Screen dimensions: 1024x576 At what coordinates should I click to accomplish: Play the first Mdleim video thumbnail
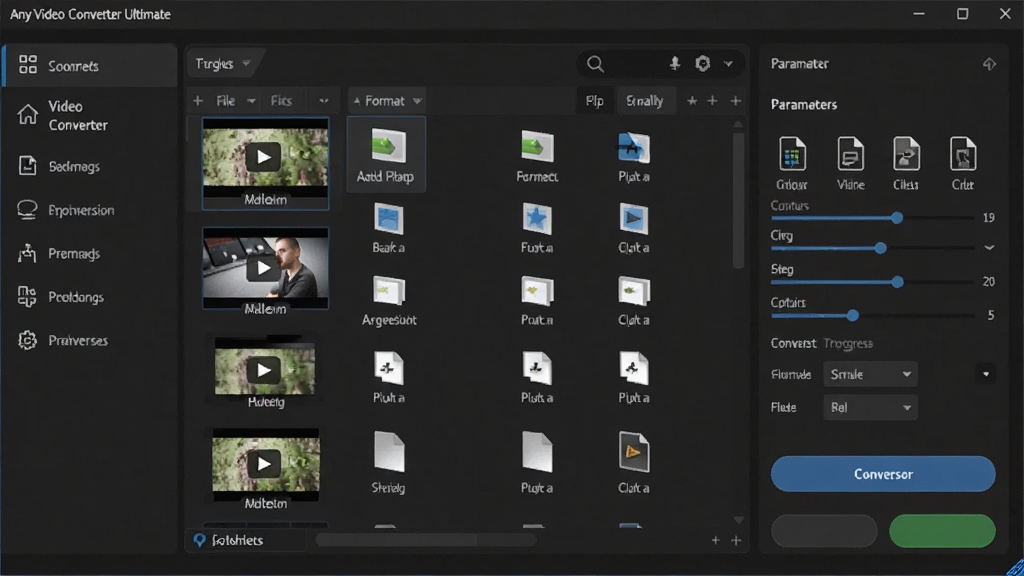(x=263, y=157)
